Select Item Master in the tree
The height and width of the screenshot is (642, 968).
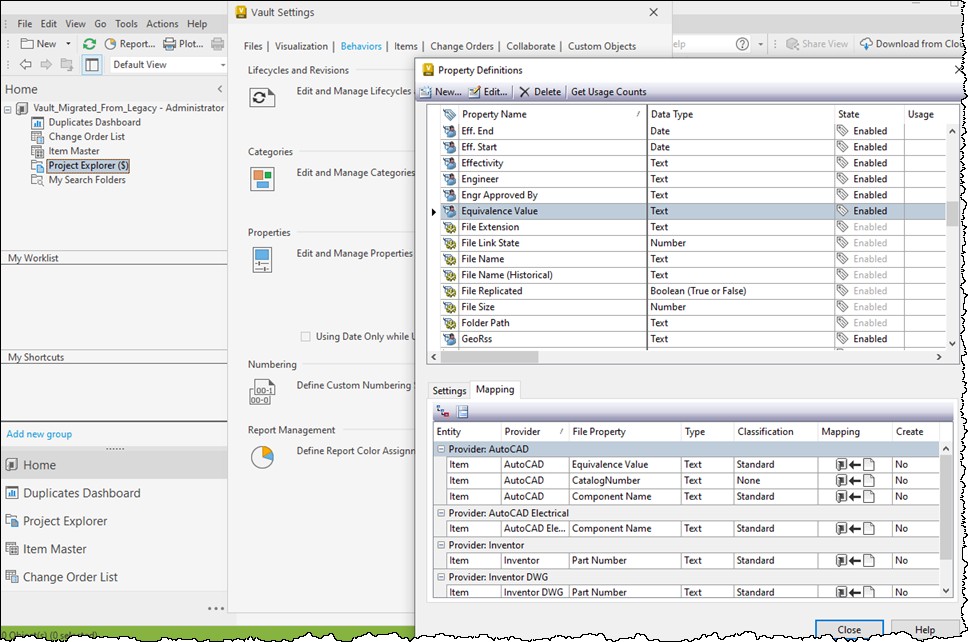[73, 151]
